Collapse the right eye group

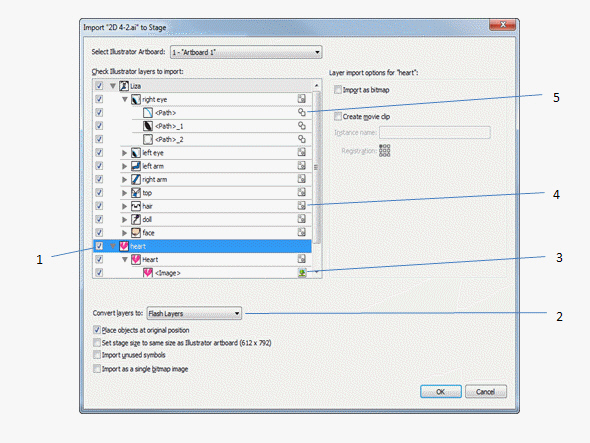125,99
